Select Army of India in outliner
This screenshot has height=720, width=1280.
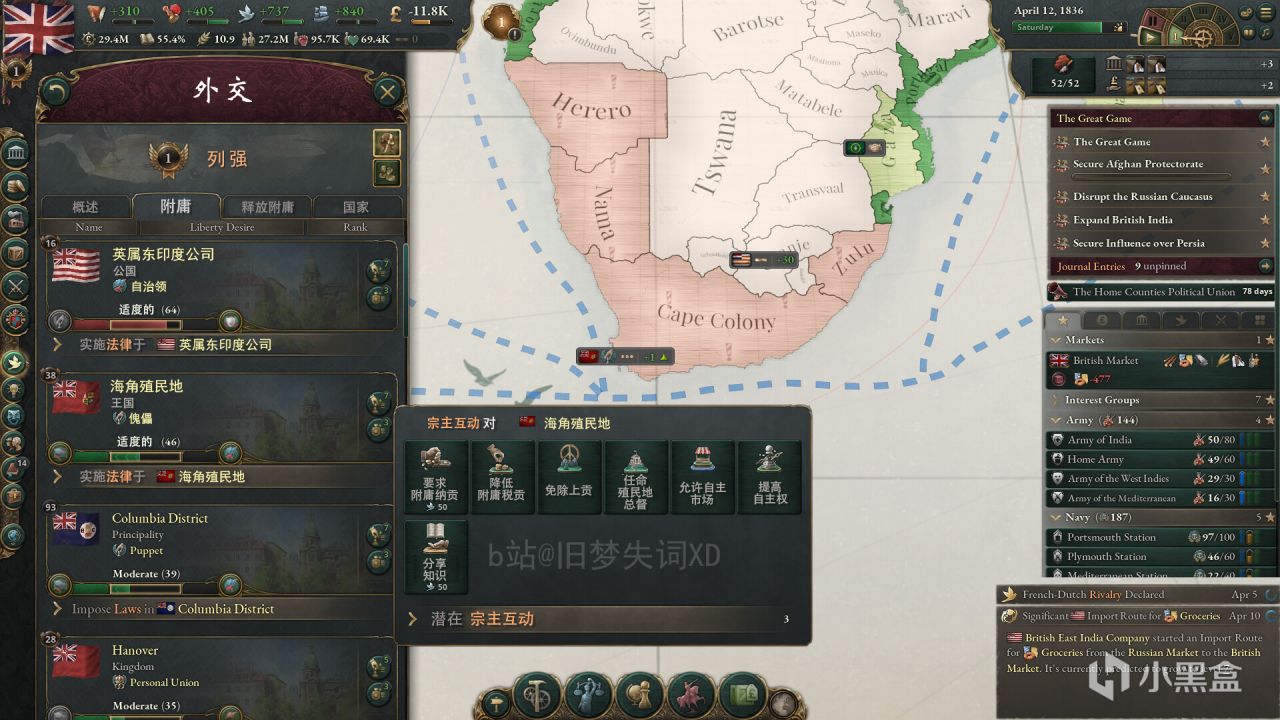coord(1100,440)
